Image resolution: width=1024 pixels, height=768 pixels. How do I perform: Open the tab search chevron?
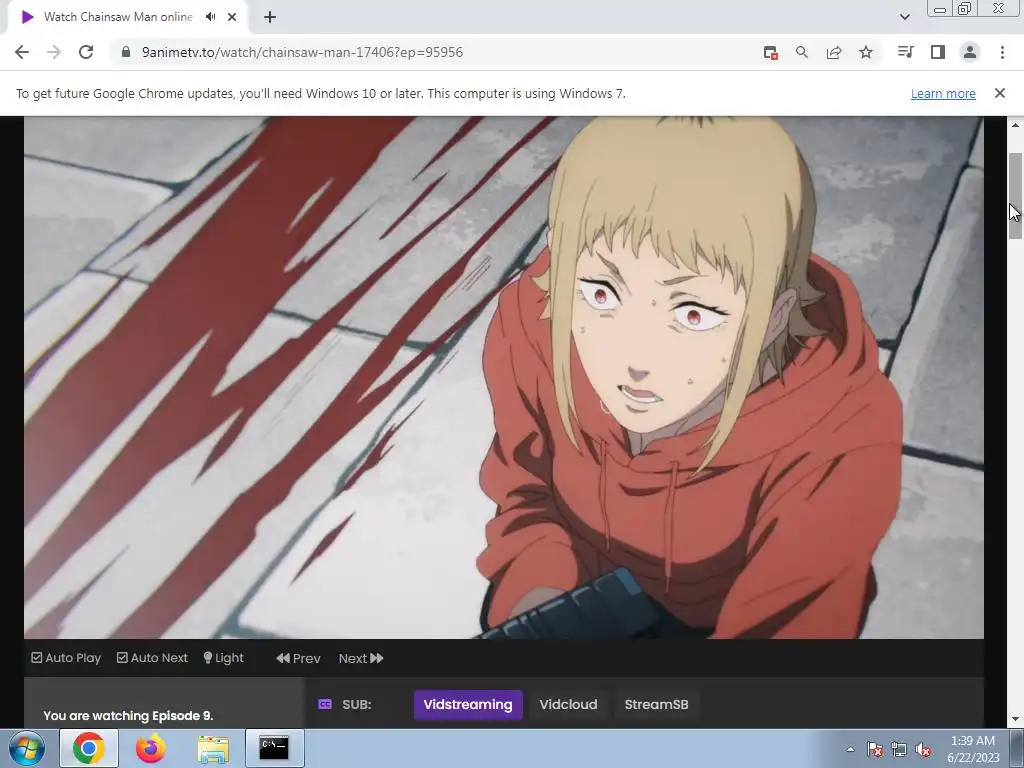click(904, 17)
